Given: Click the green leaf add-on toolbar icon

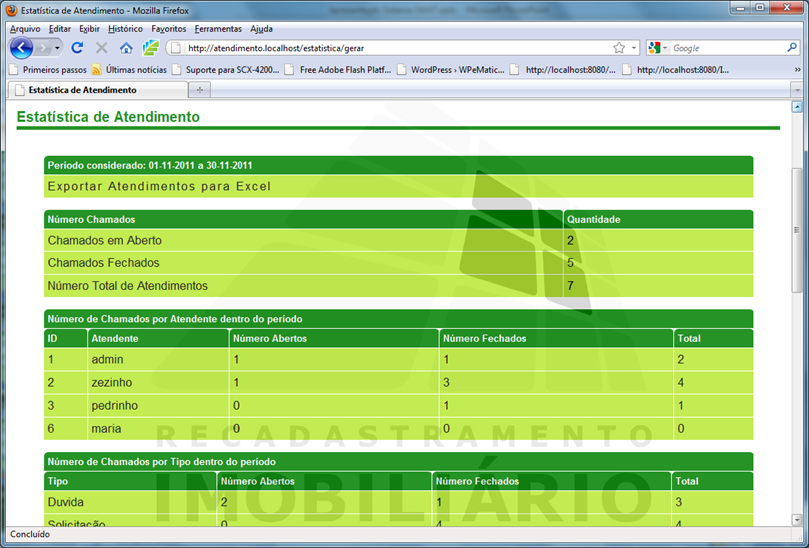Looking at the screenshot, I should point(151,48).
